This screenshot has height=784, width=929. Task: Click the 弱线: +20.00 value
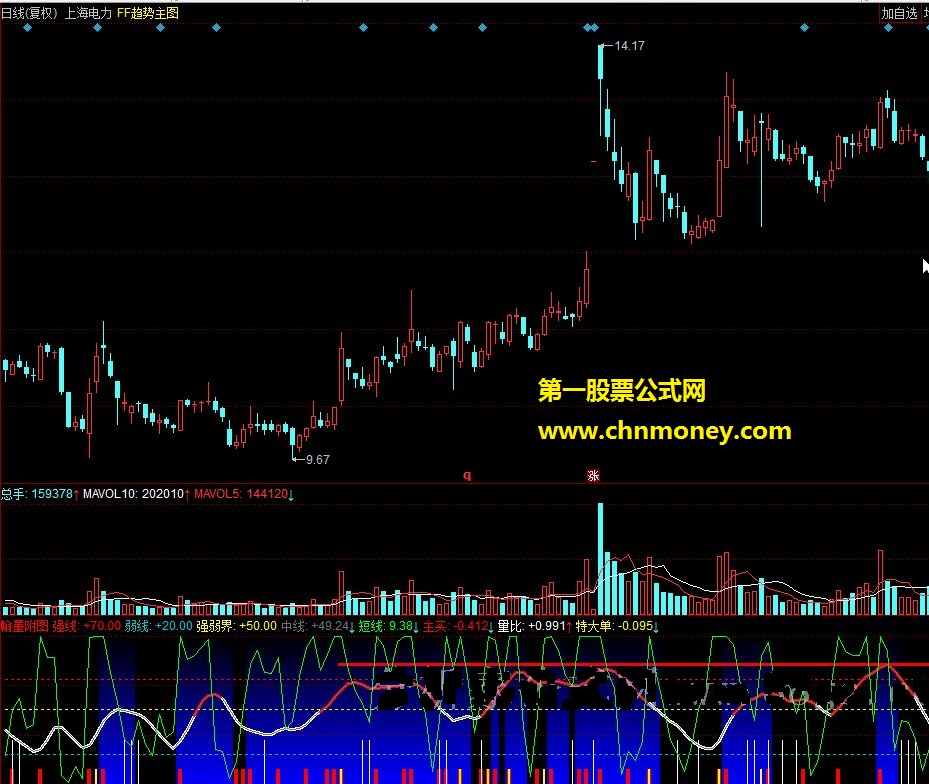pyautogui.click(x=159, y=626)
